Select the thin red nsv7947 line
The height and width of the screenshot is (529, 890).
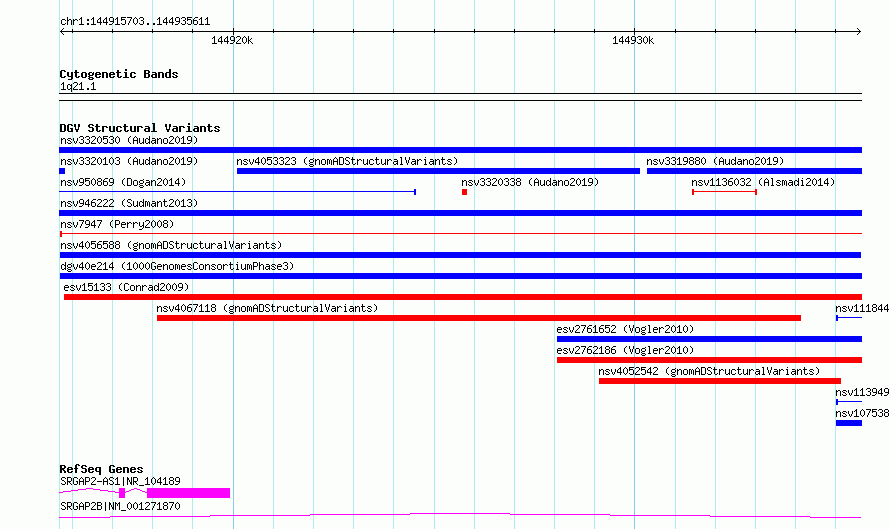(x=460, y=233)
